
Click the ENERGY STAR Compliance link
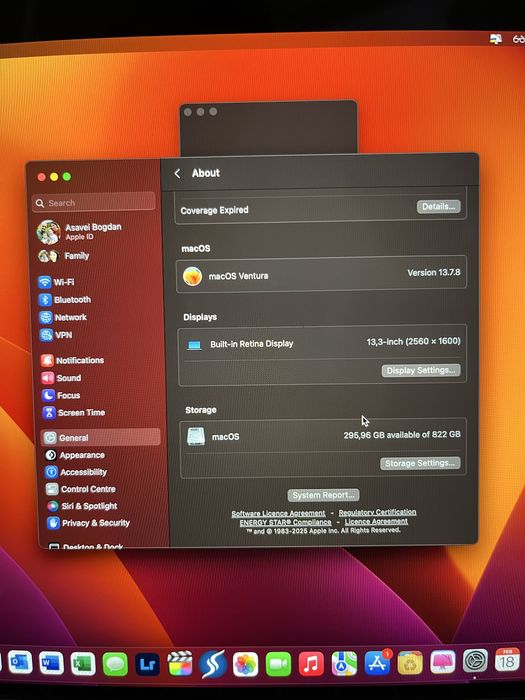pos(285,522)
